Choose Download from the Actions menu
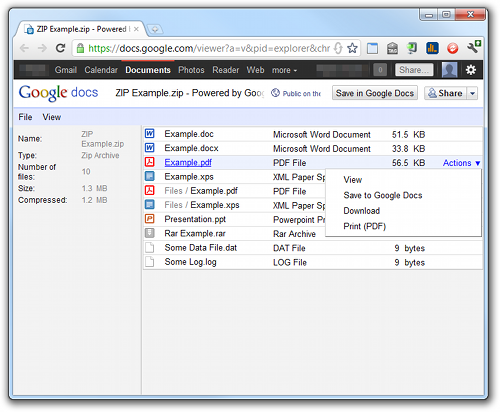 point(362,211)
